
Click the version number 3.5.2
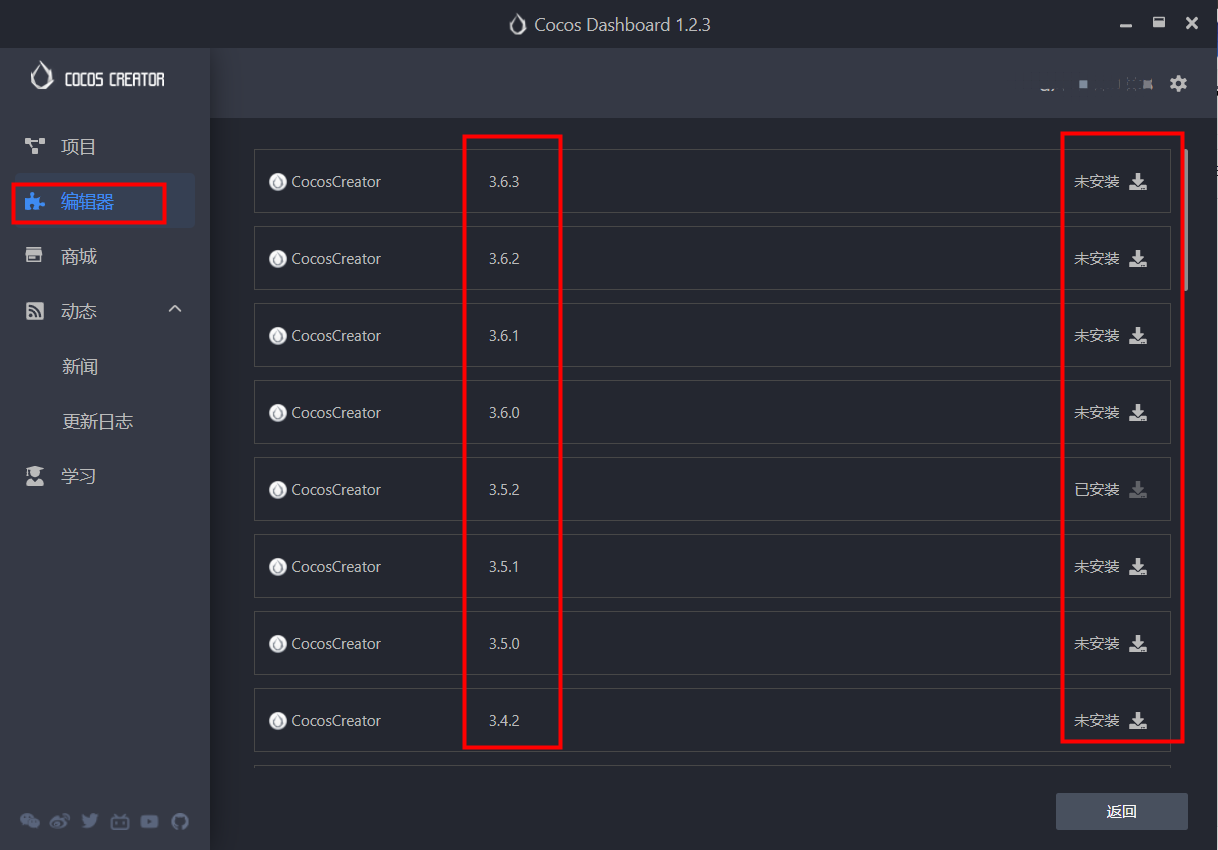click(x=504, y=490)
